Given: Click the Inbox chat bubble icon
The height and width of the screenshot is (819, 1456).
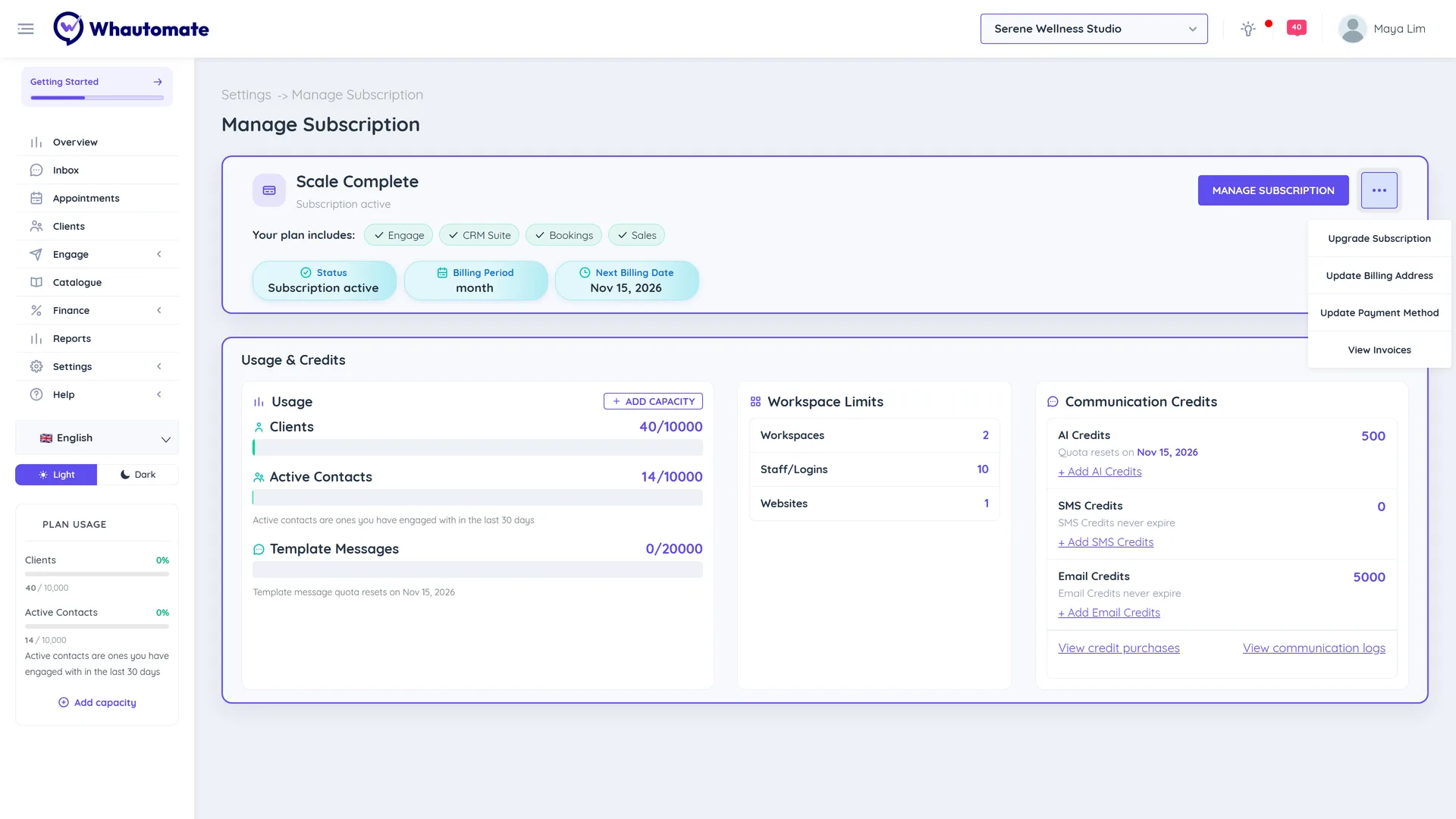Looking at the screenshot, I should coord(36,171).
